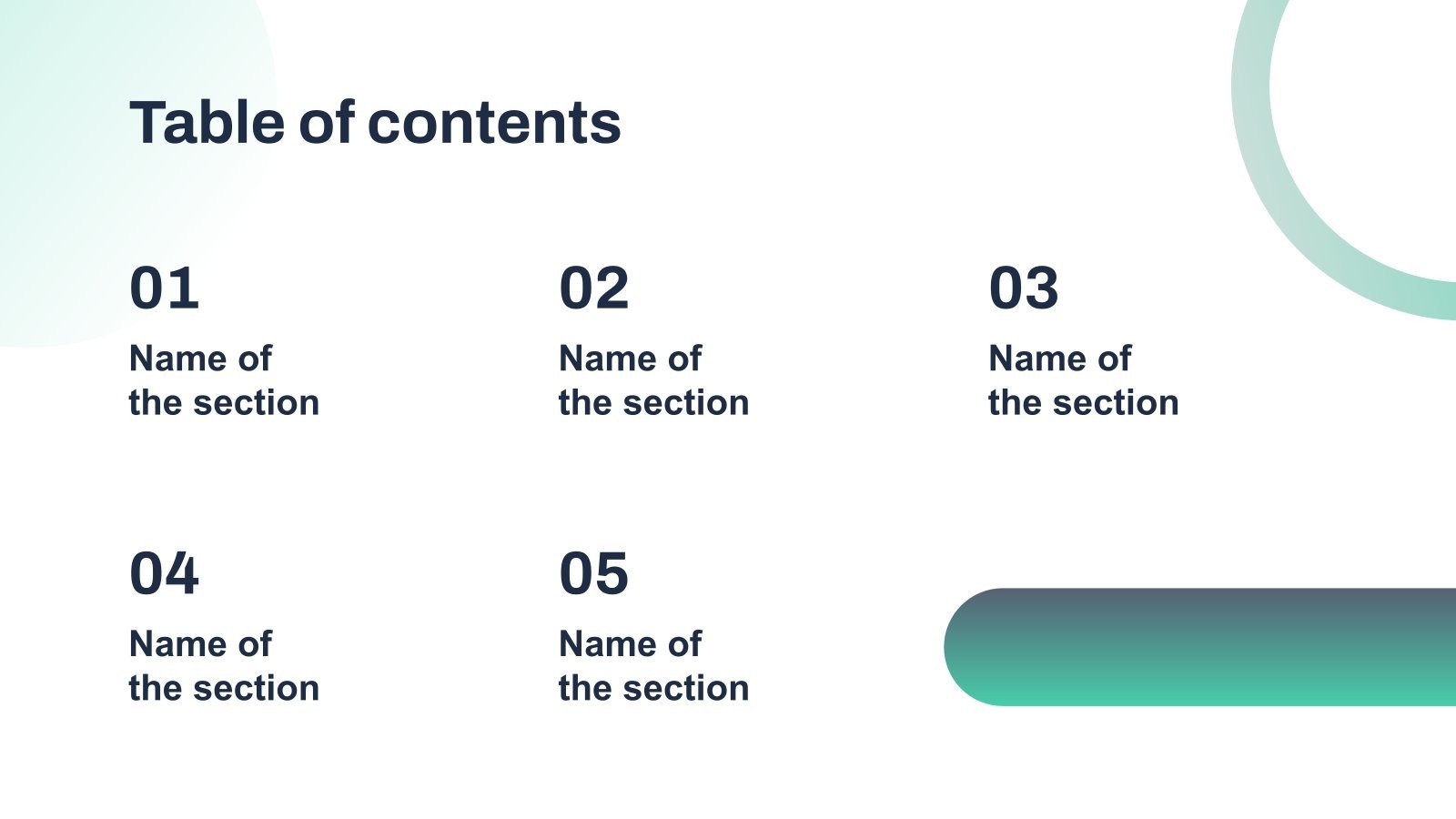
Task: Click "the section" line below number 01
Action: (x=224, y=402)
